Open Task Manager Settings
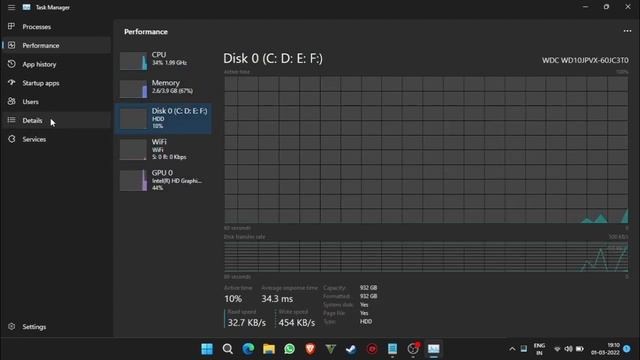Image resolution: width=640 pixels, height=360 pixels. (56, 327)
